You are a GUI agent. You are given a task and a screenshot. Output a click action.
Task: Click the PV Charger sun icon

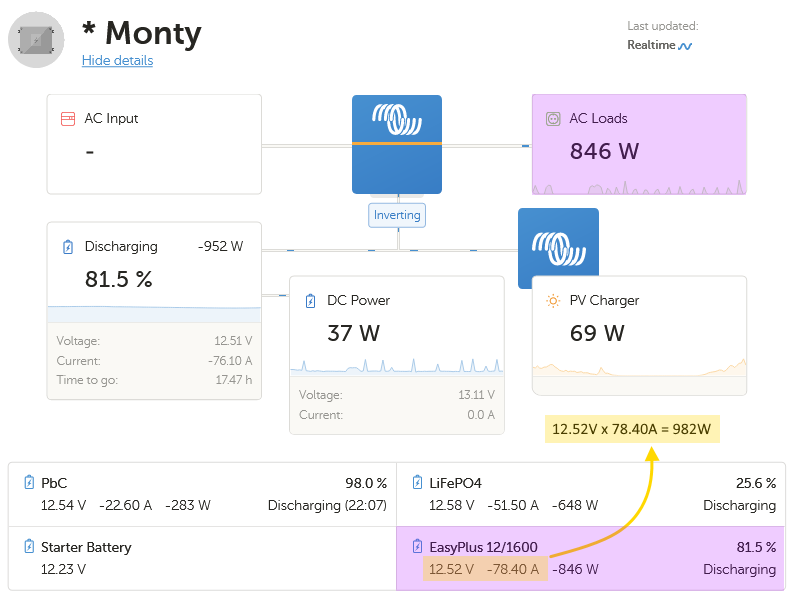pyautogui.click(x=552, y=300)
